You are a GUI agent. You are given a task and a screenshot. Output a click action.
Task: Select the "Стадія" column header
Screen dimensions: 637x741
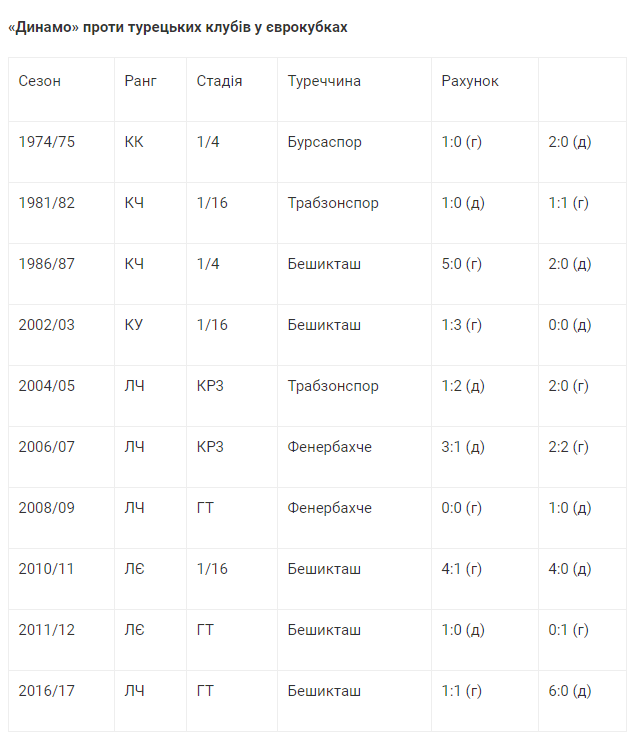click(220, 81)
